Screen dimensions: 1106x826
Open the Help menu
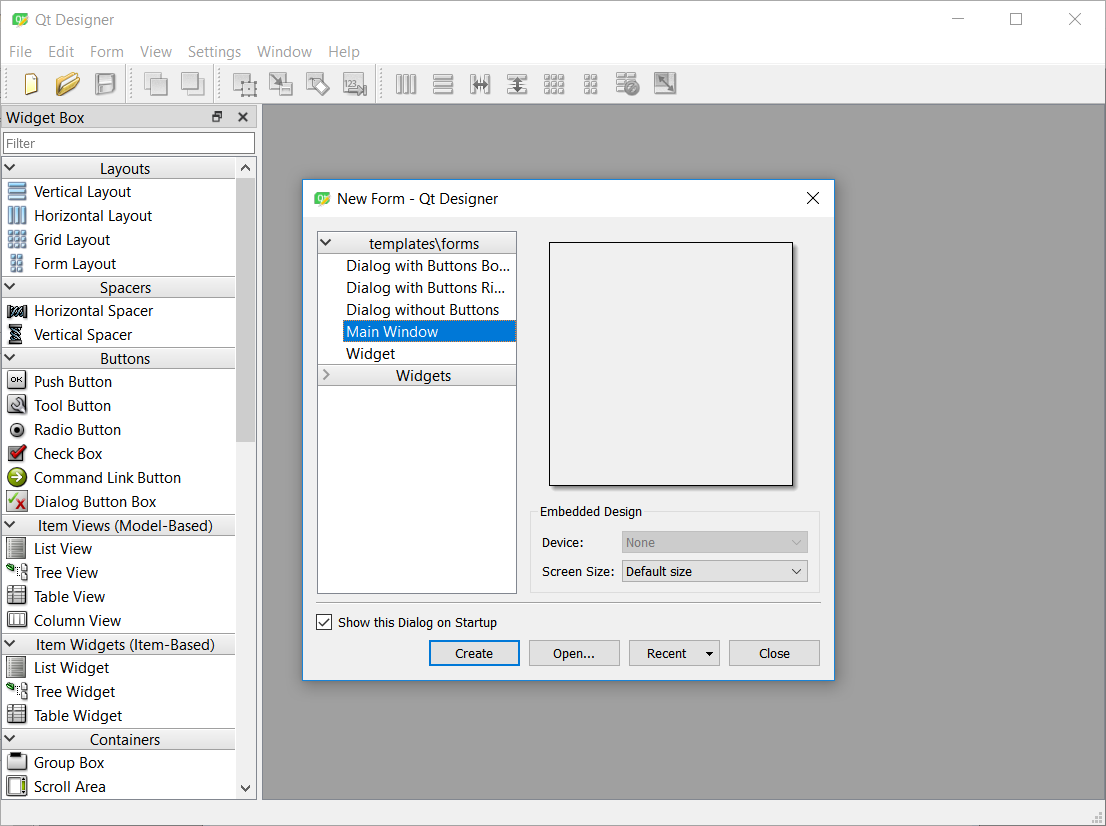[x=344, y=51]
